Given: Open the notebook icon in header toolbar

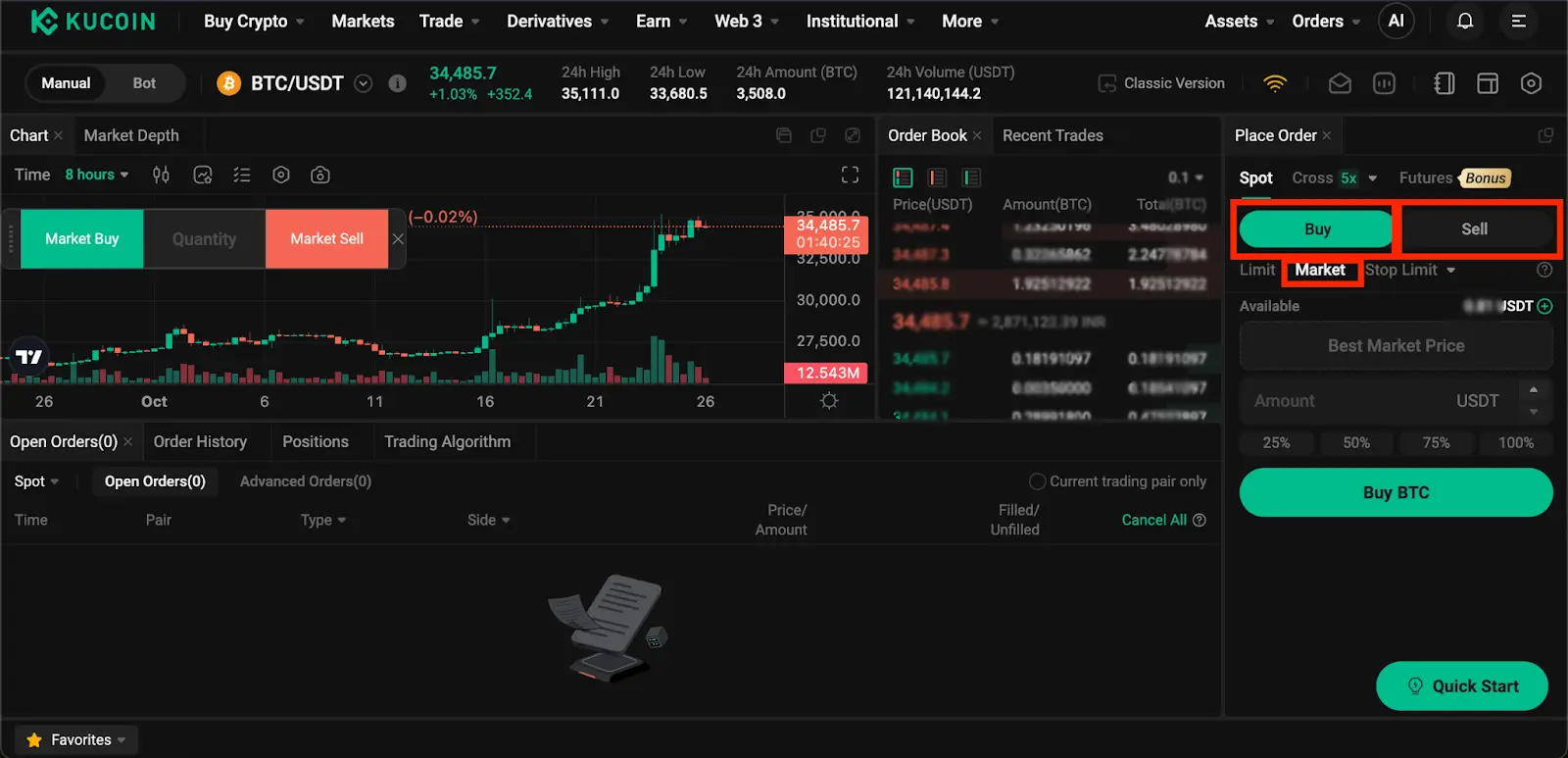Looking at the screenshot, I should (x=1444, y=83).
